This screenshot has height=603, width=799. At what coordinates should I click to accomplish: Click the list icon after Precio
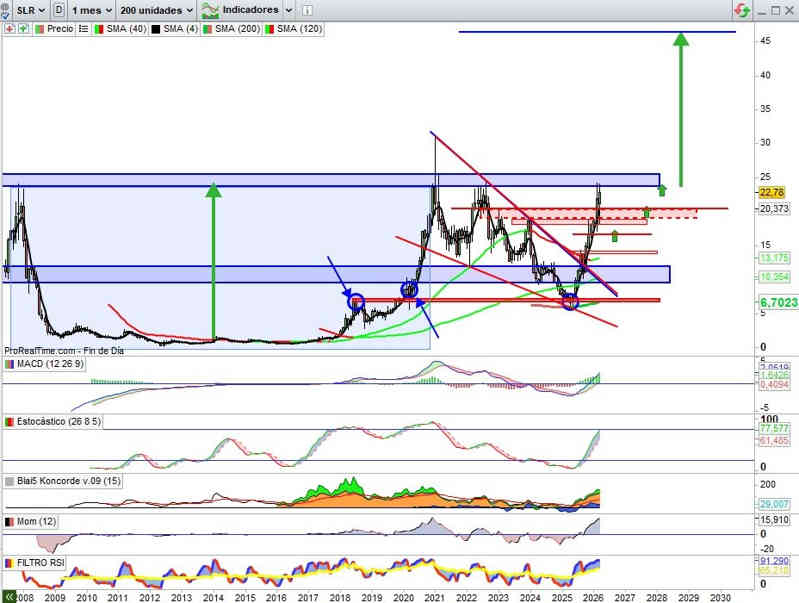pyautogui.click(x=82, y=29)
